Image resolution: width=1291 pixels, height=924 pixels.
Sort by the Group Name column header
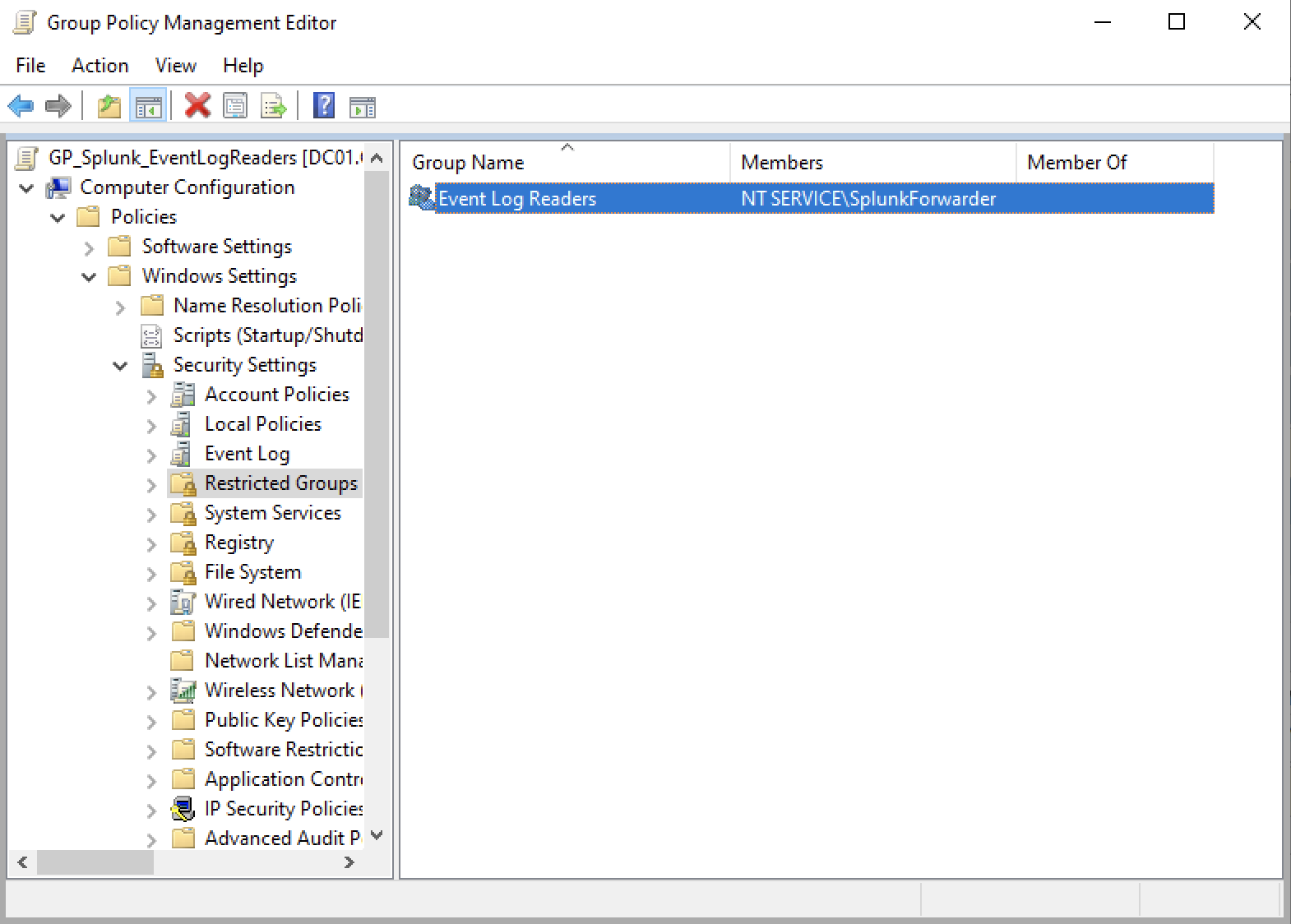(x=467, y=163)
